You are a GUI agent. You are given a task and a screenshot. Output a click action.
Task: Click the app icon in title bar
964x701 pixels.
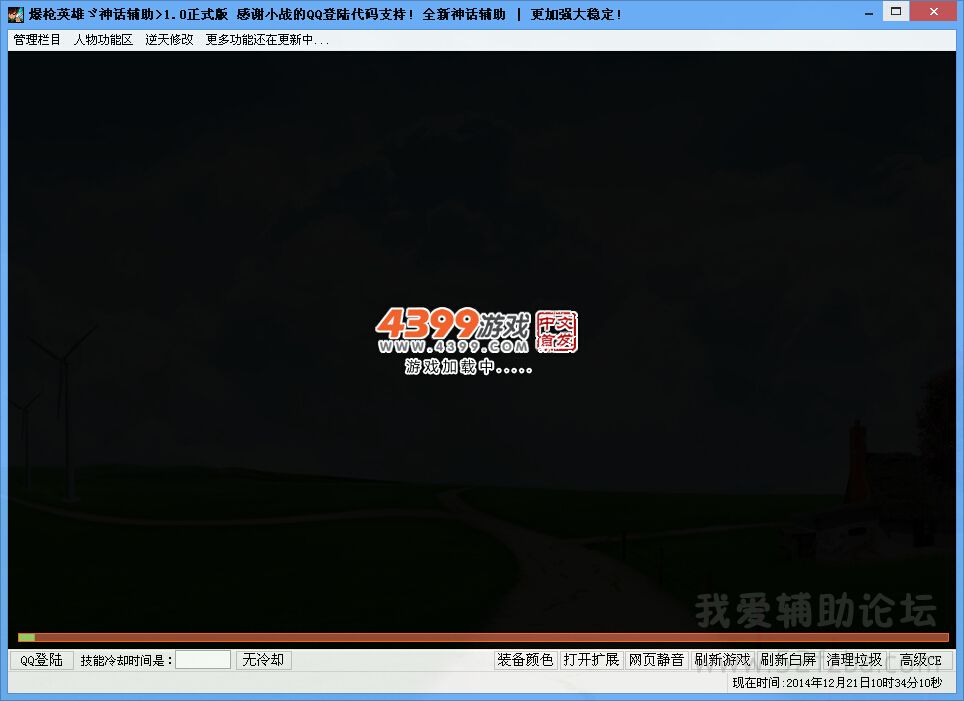16,14
